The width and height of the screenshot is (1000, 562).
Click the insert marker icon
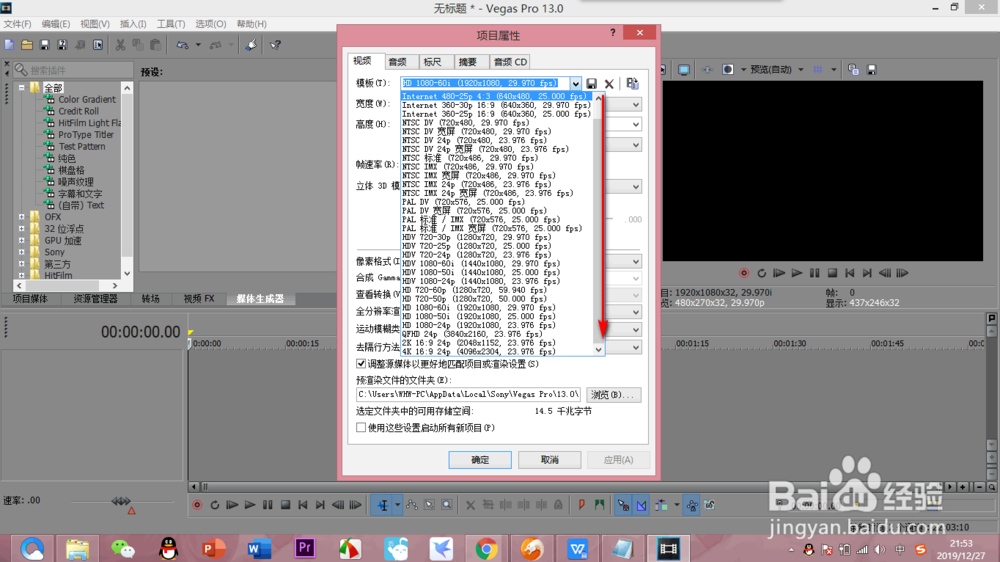tap(582, 505)
